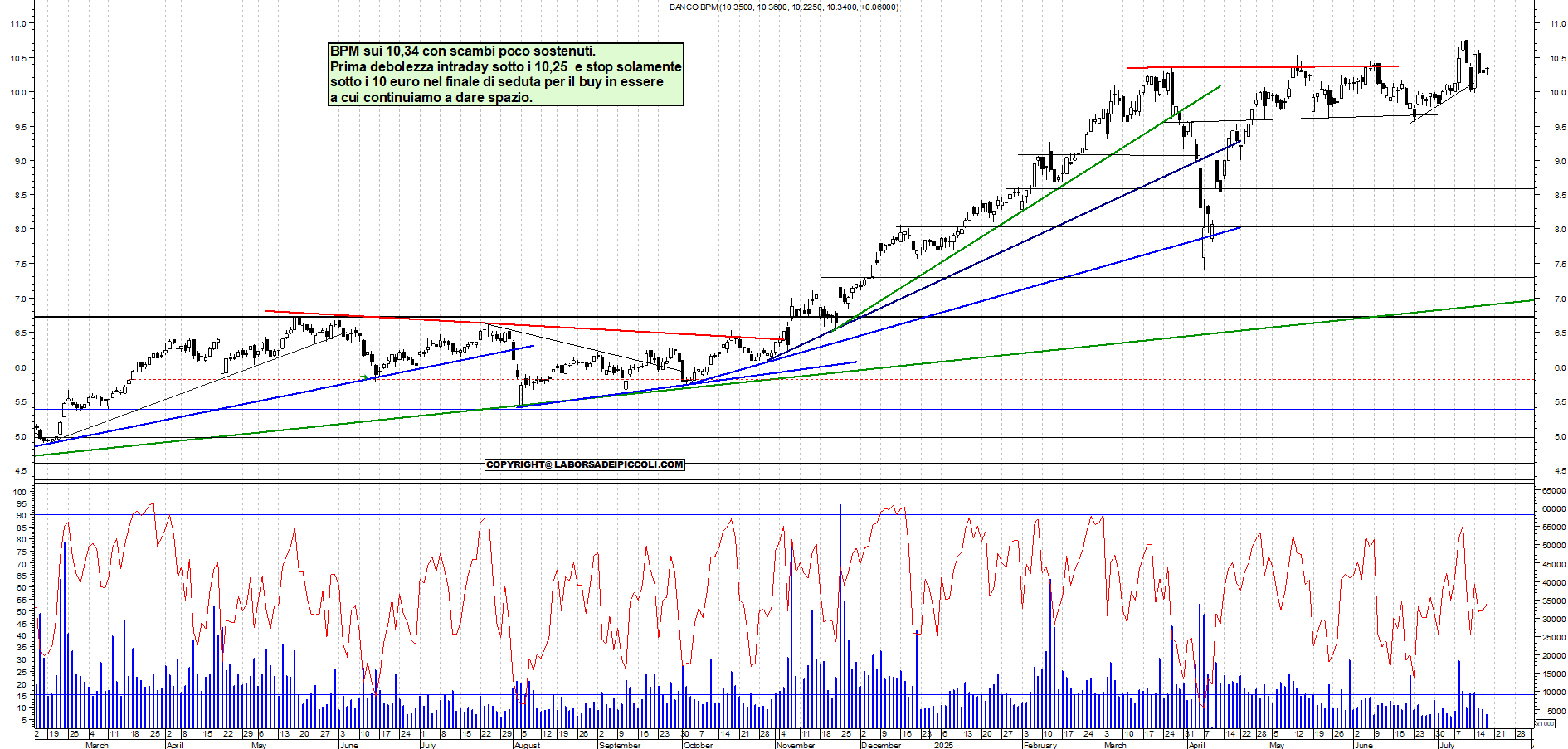1568x749 pixels.
Task: Click the 'October' month label on the time axis
Action: pos(699,745)
